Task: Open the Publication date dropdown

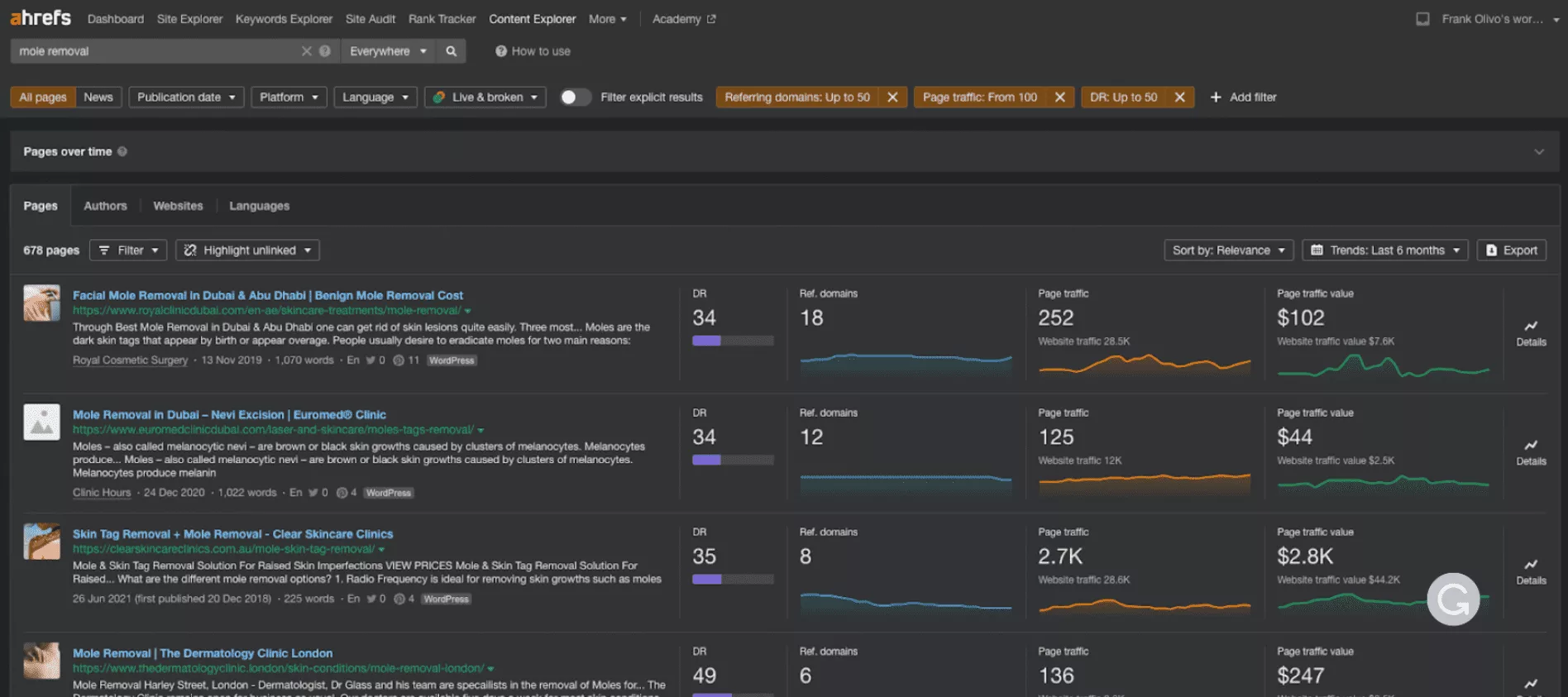Action: pyautogui.click(x=186, y=98)
